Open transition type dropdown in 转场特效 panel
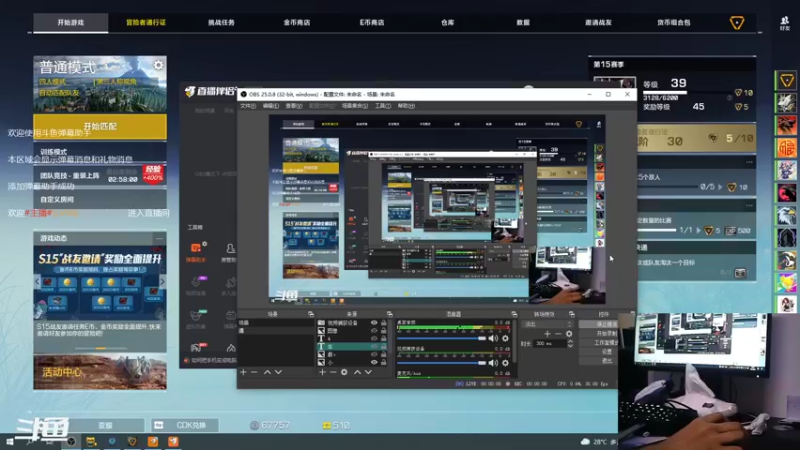 coord(547,324)
